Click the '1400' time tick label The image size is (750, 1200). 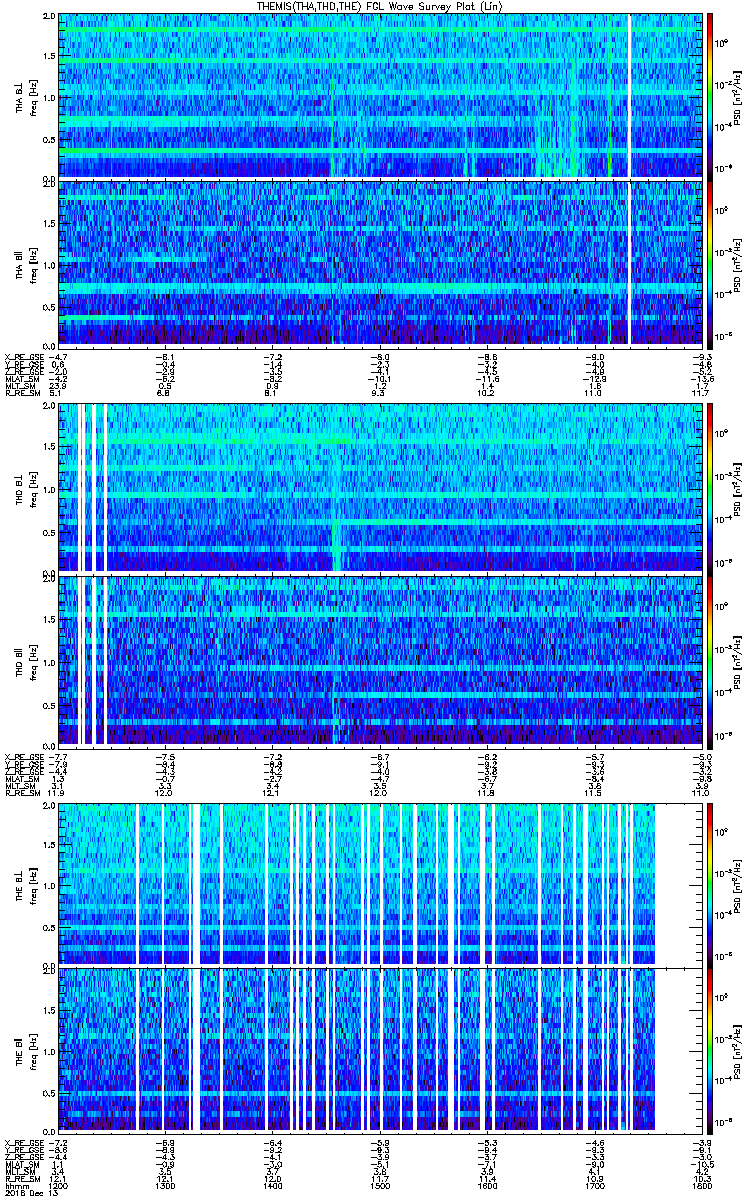[x=272, y=1186]
